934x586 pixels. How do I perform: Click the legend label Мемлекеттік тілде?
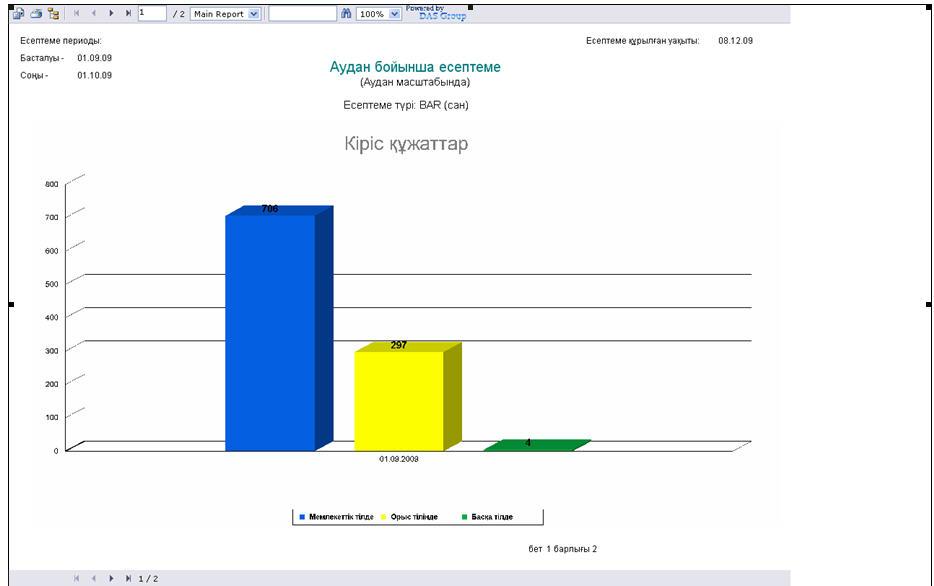341,517
